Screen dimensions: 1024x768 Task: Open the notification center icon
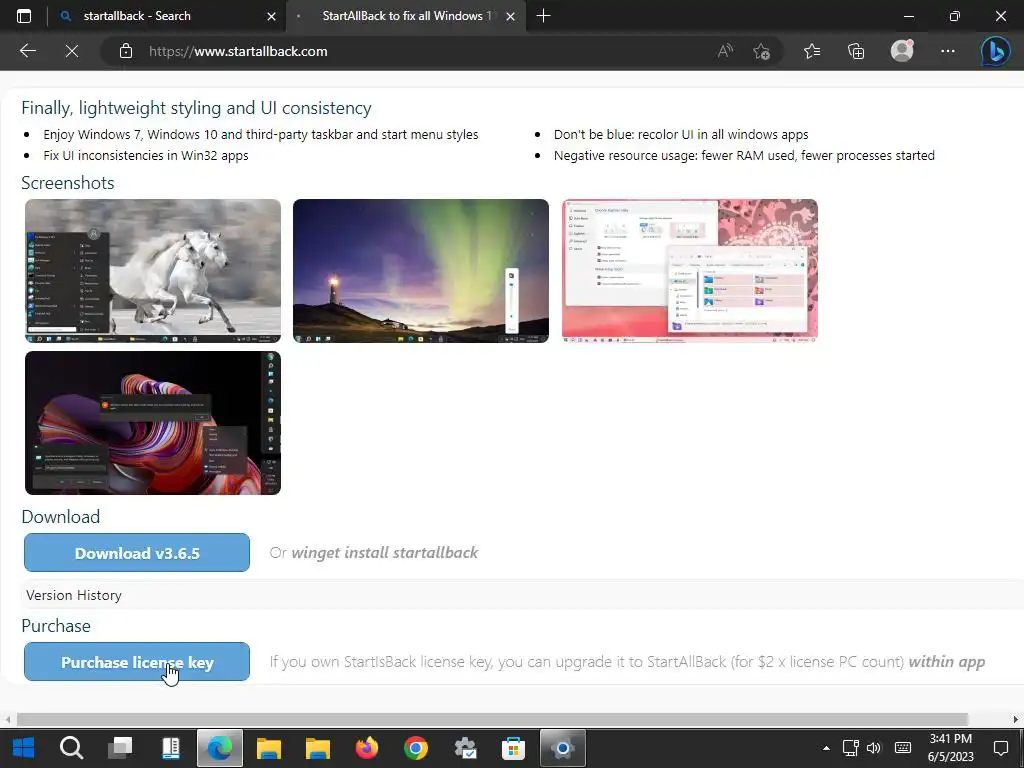[x=1000, y=748]
